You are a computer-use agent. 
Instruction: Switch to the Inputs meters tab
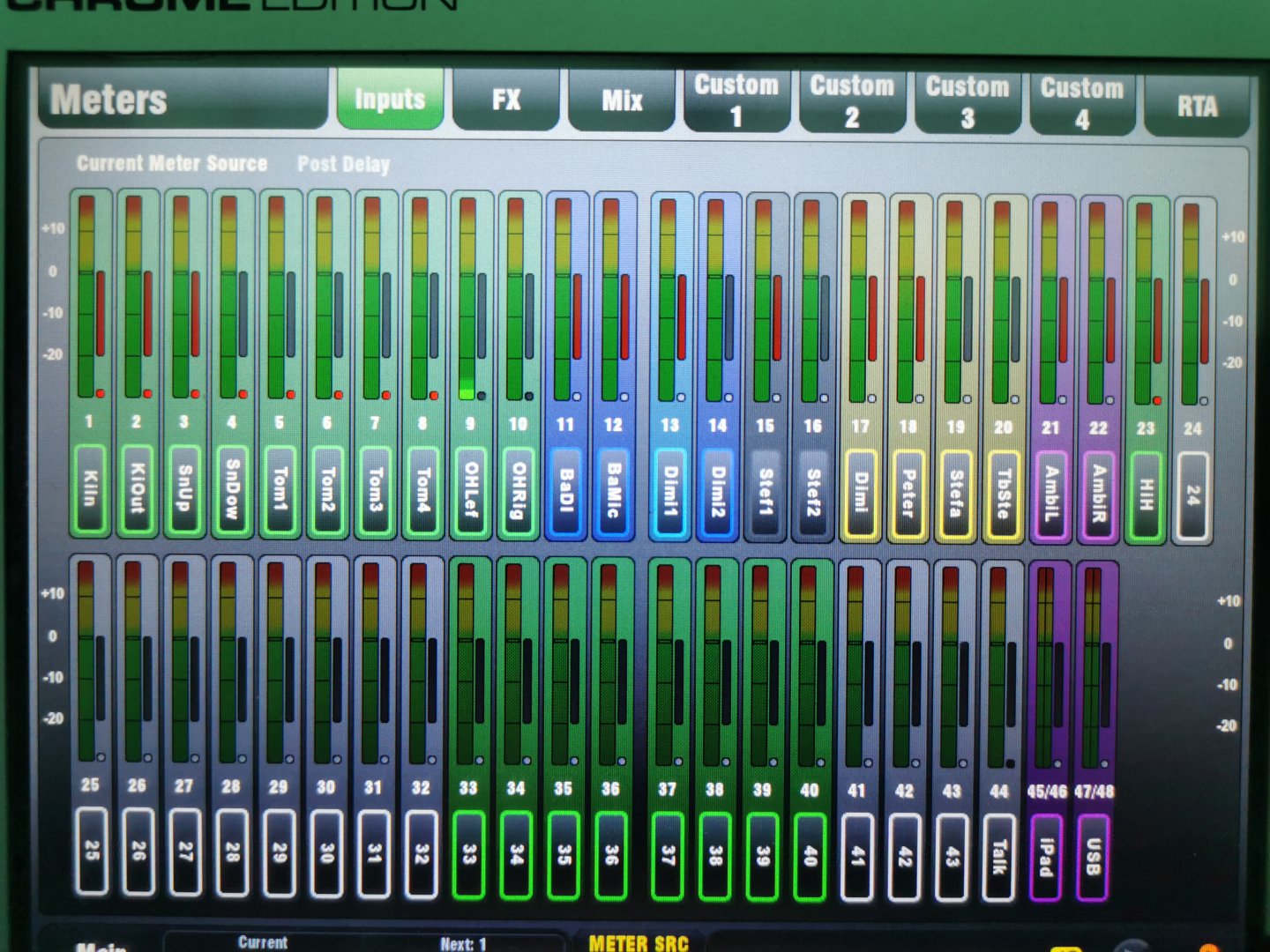click(389, 100)
